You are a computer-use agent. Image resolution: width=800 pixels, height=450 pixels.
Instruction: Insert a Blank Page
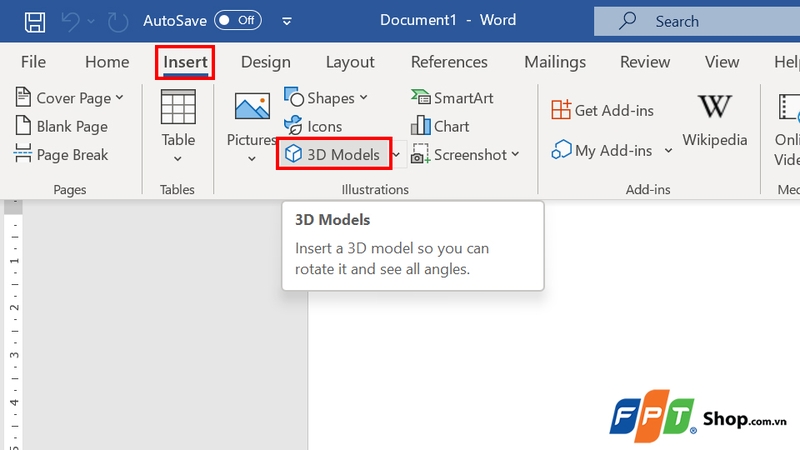tap(61, 126)
